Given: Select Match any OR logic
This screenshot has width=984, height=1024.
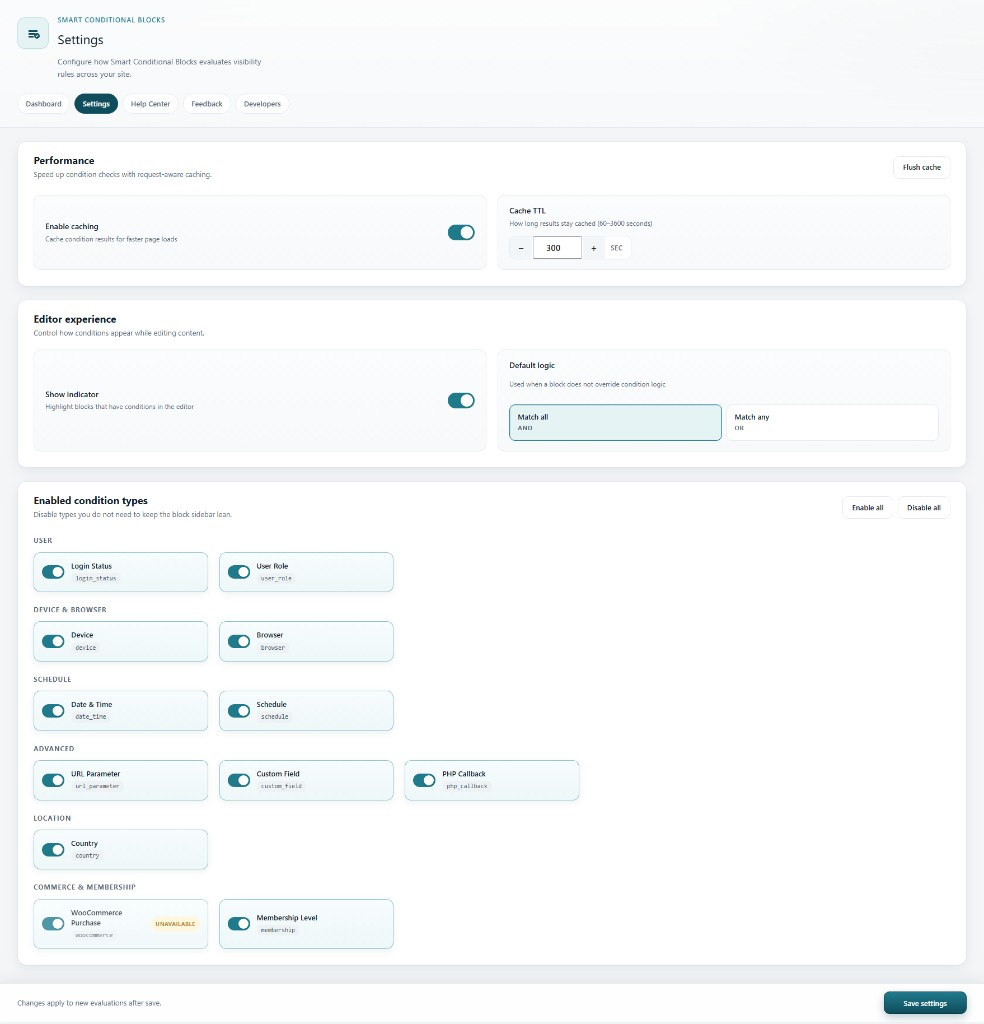Looking at the screenshot, I should pos(832,422).
